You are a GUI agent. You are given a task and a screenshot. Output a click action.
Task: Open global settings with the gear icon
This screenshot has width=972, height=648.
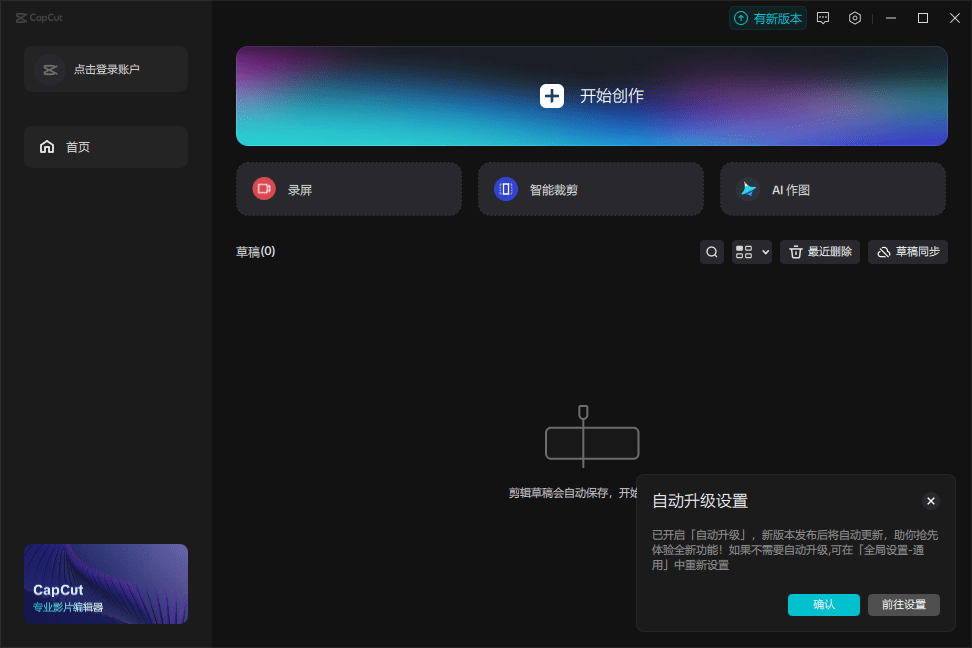tap(854, 18)
